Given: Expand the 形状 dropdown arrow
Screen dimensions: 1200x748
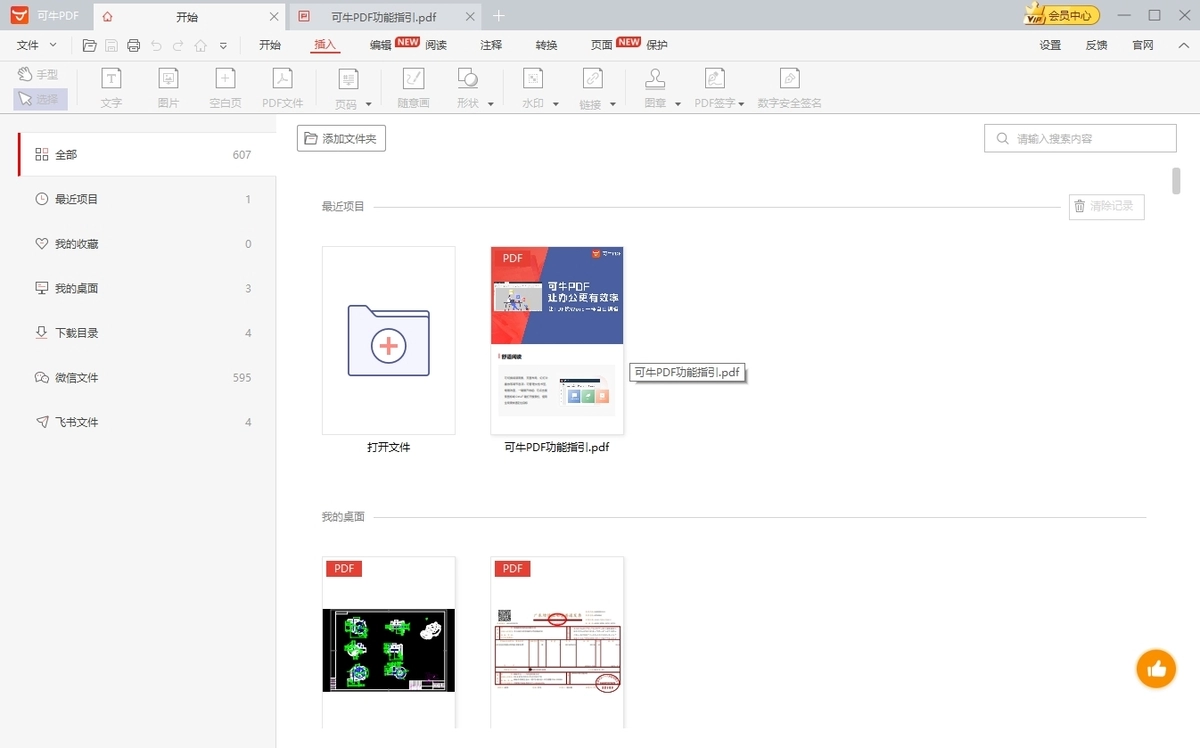Looking at the screenshot, I should point(491,104).
